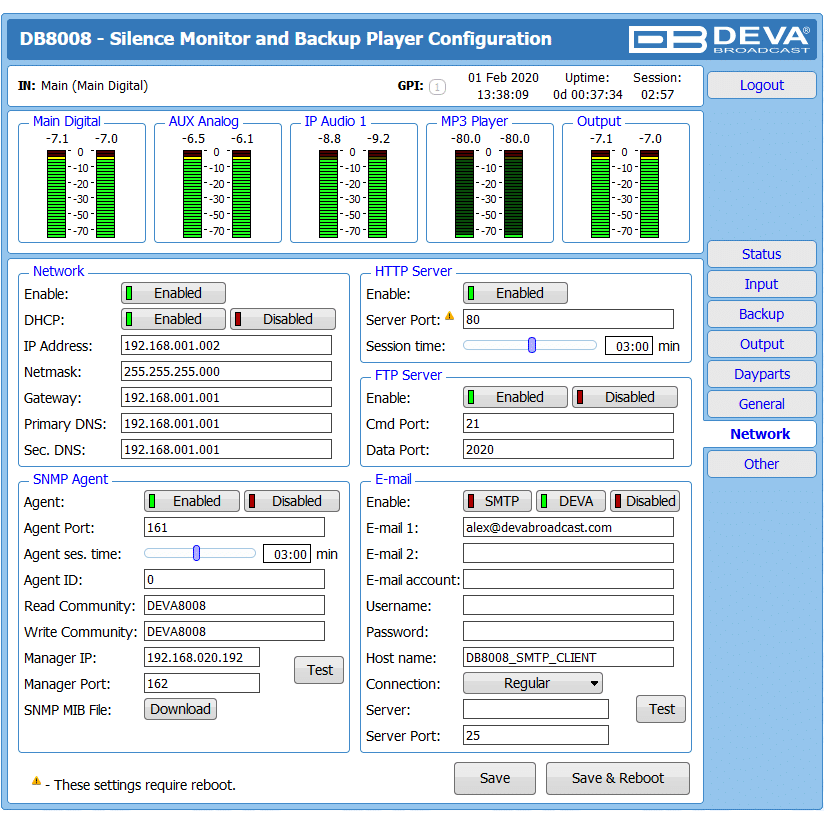Click the Logout button
This screenshot has width=824, height=824.
pos(761,85)
